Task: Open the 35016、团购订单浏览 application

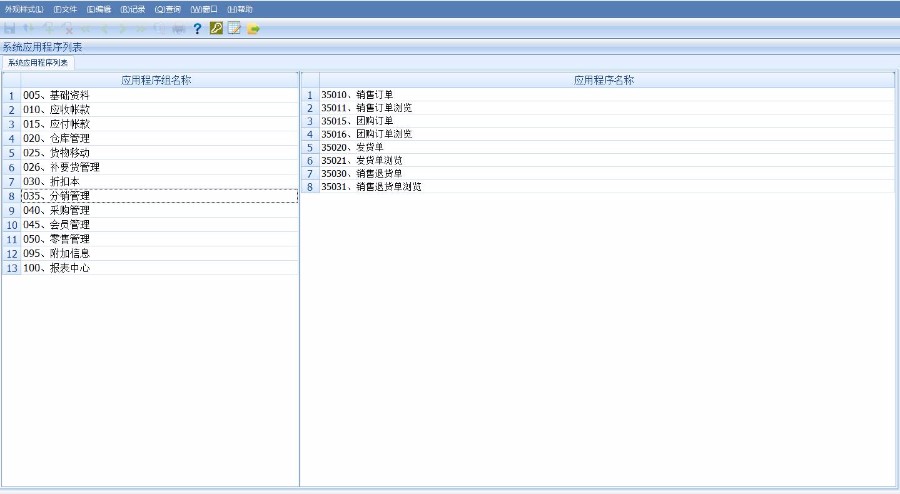Action: tap(607, 134)
